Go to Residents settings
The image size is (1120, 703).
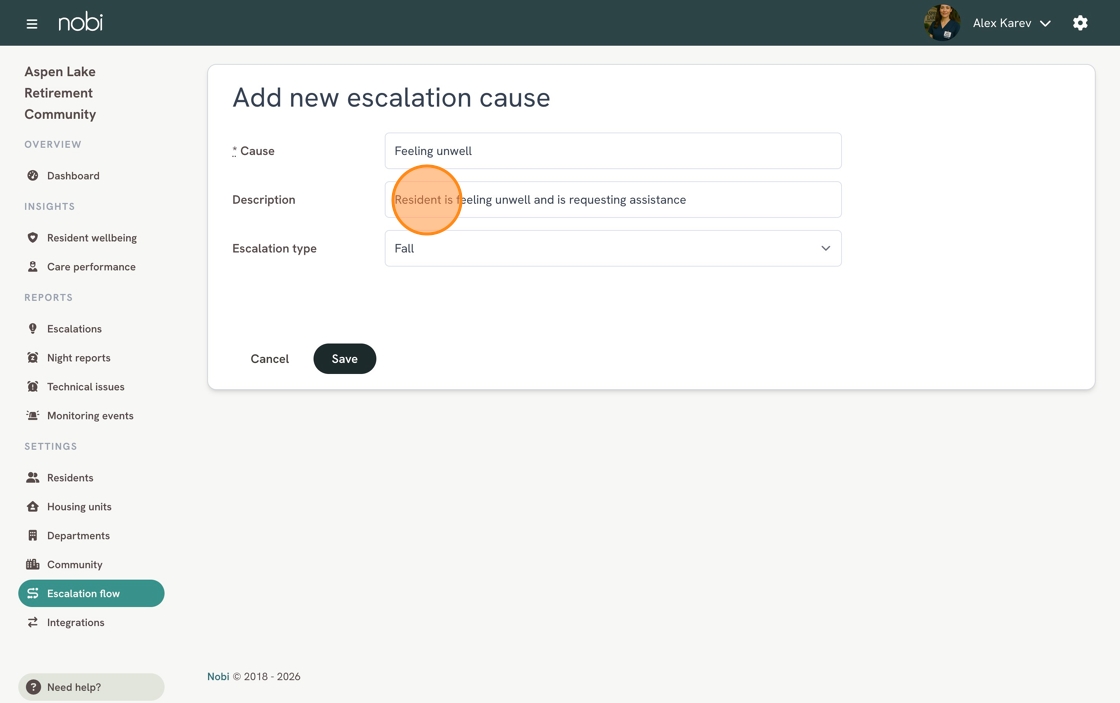(x=70, y=478)
